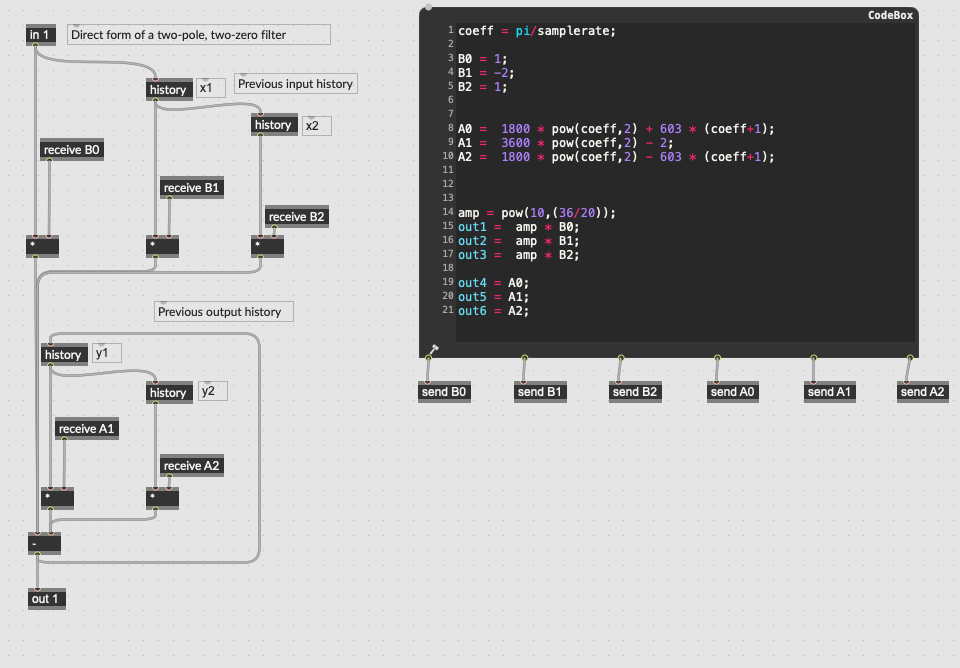The width and height of the screenshot is (960, 668).
Task: Place cursor in 'out3 = amp * B2;' line
Action: [519, 255]
